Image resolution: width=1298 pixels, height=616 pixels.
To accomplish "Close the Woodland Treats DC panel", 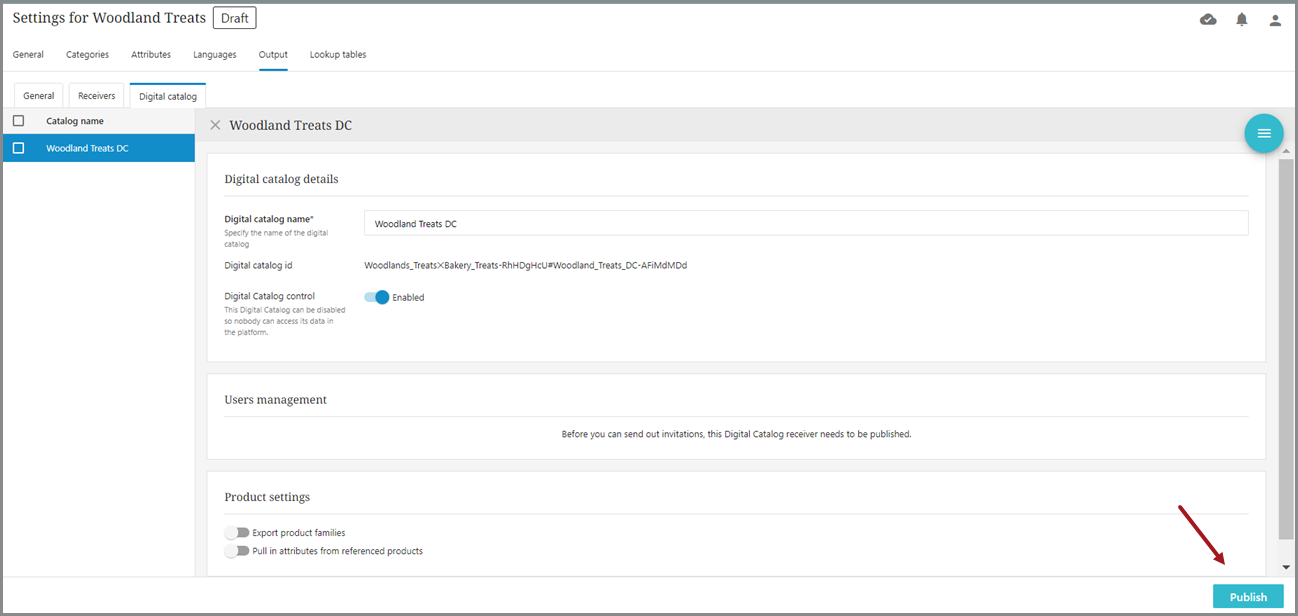I will pos(215,125).
